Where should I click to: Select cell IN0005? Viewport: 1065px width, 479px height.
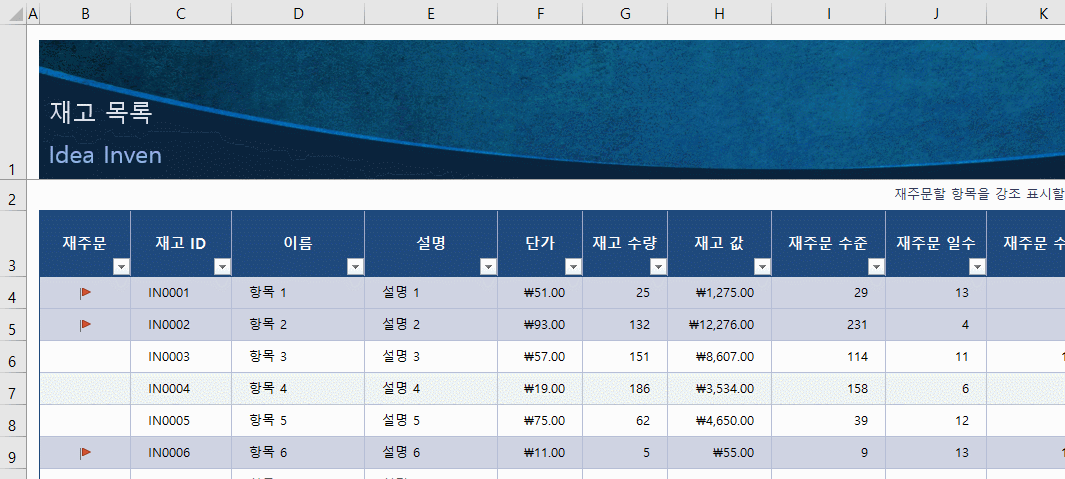click(x=181, y=421)
